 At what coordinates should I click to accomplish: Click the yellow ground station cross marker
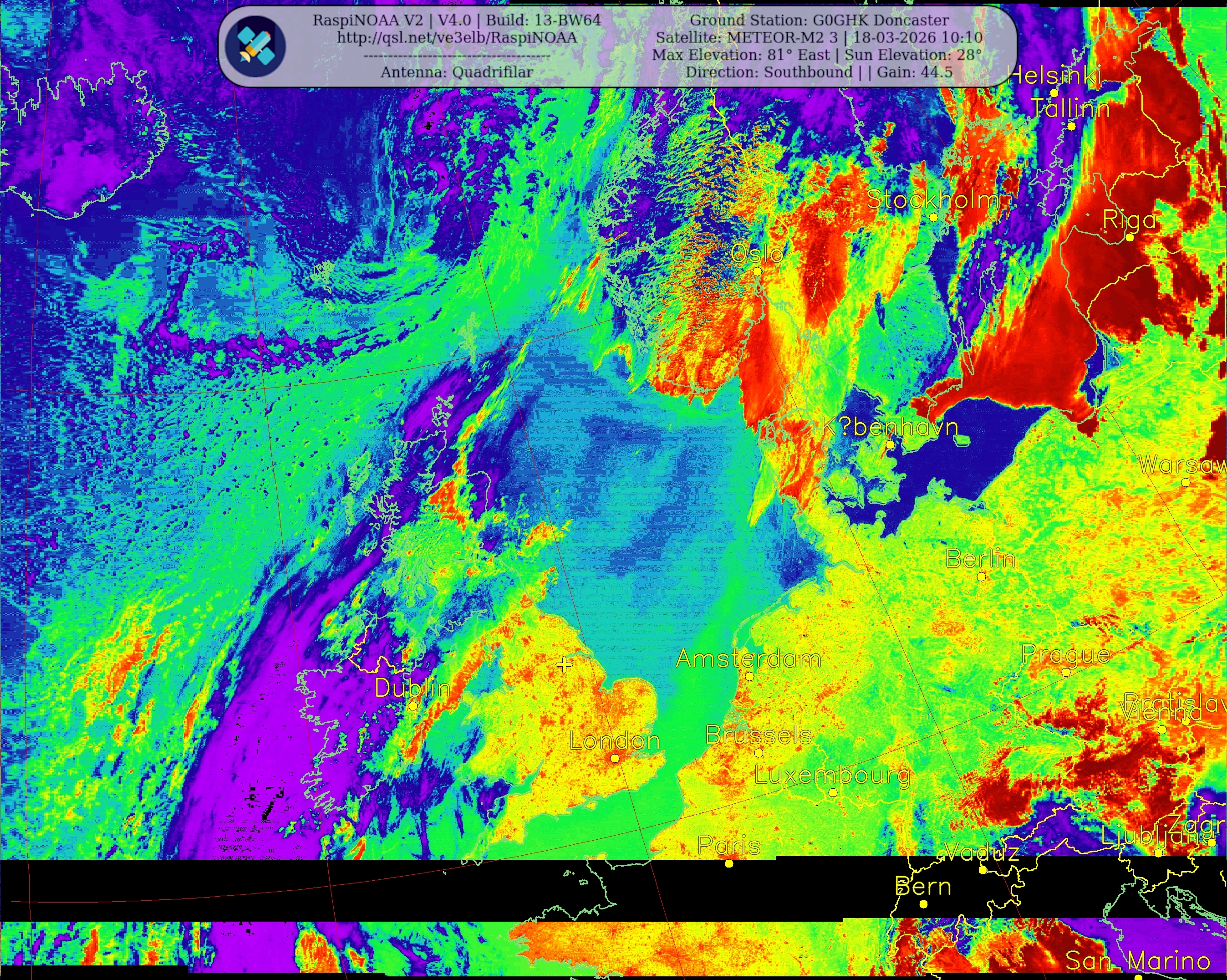[x=564, y=664]
